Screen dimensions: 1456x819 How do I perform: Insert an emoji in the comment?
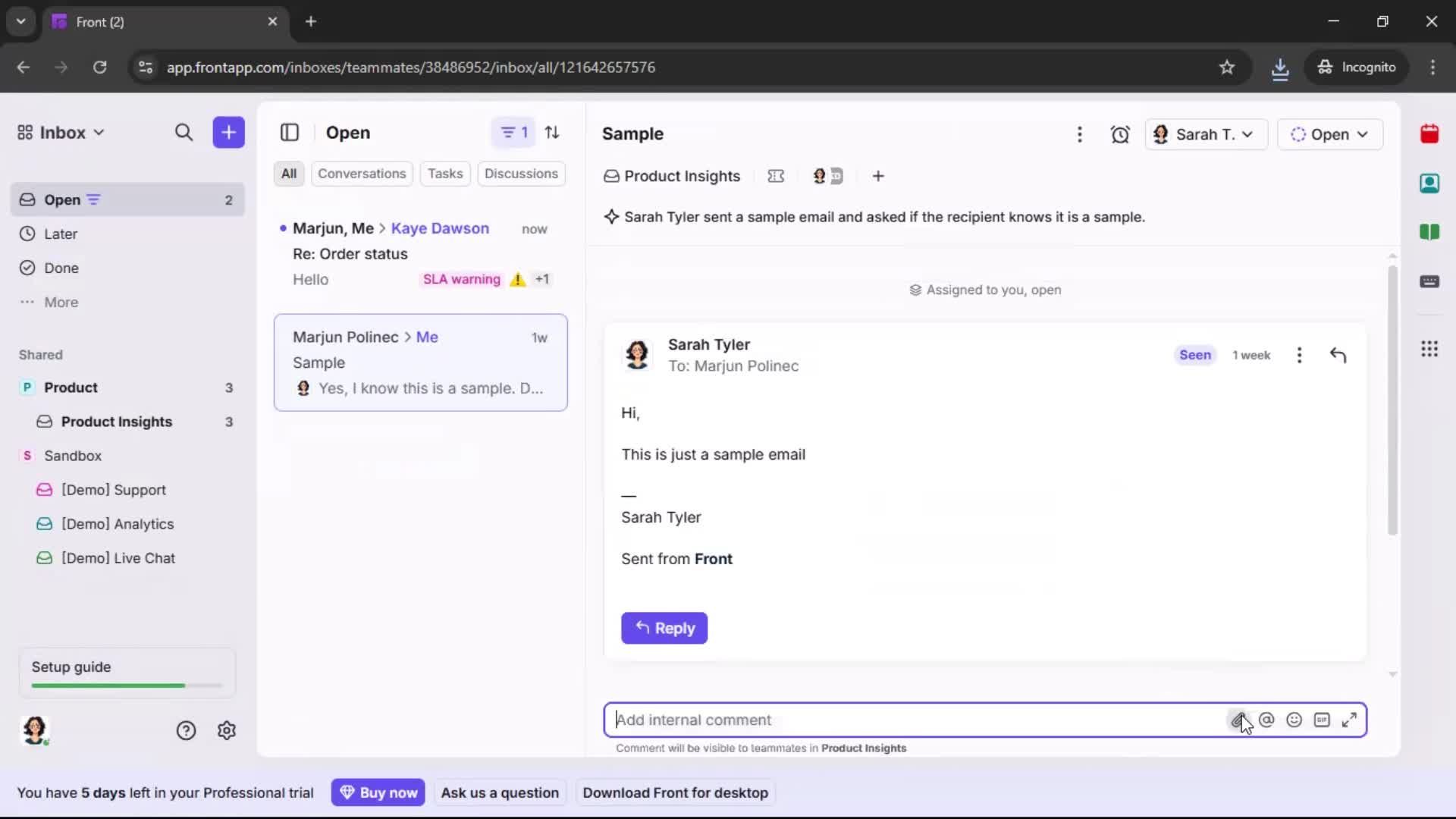[1294, 720]
